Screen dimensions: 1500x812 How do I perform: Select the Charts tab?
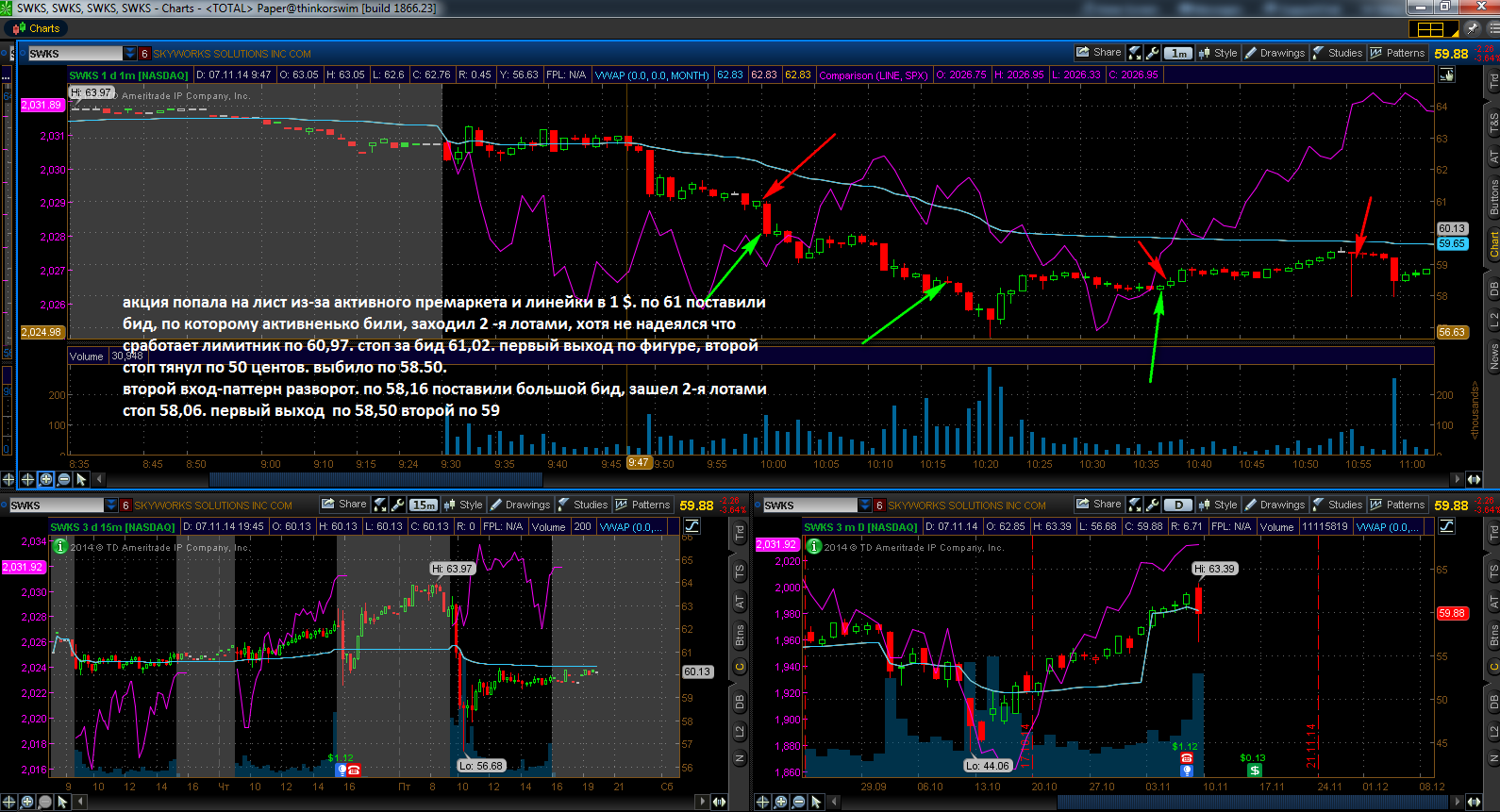36,28
